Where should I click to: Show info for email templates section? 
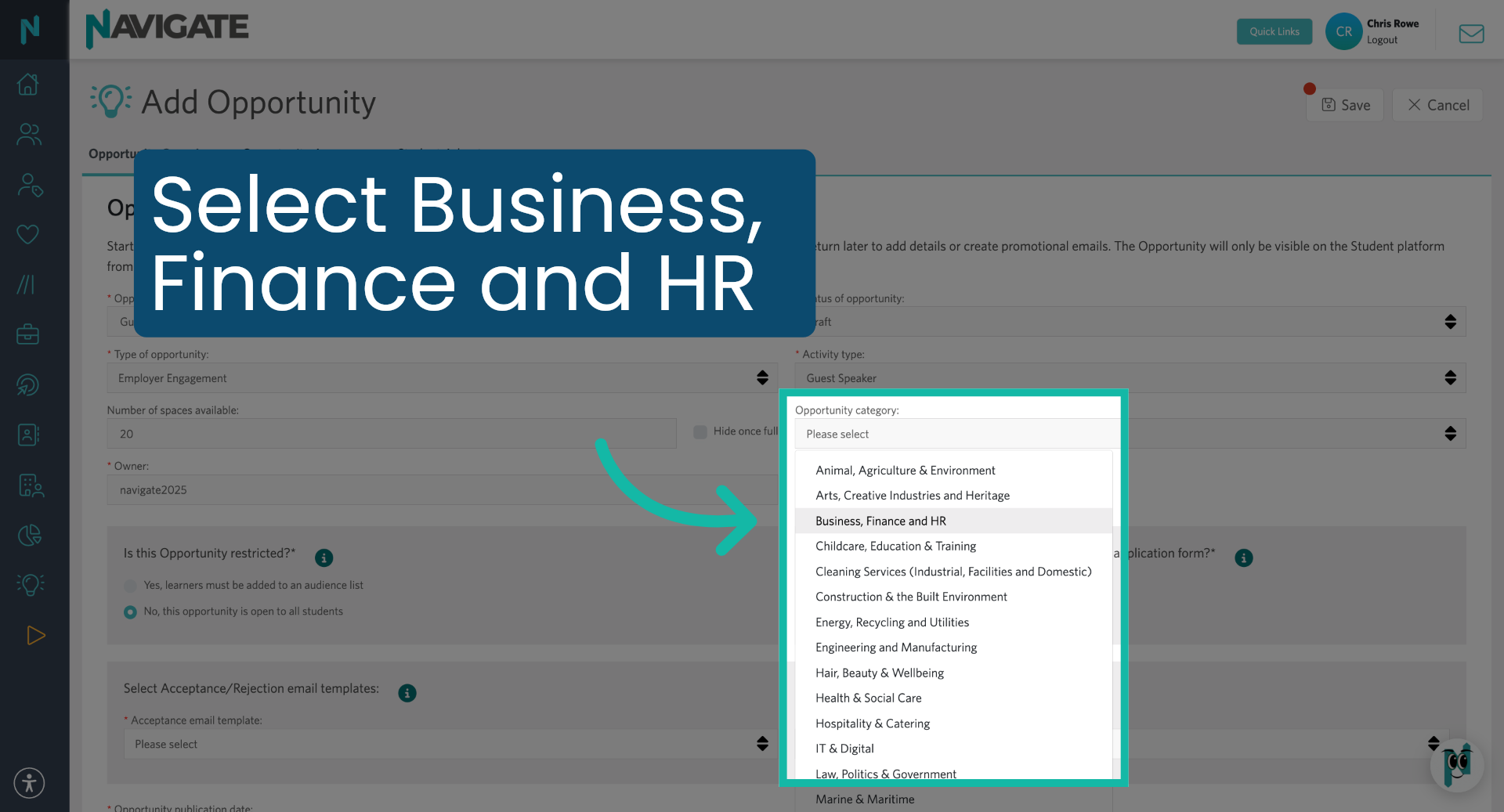pyautogui.click(x=407, y=693)
